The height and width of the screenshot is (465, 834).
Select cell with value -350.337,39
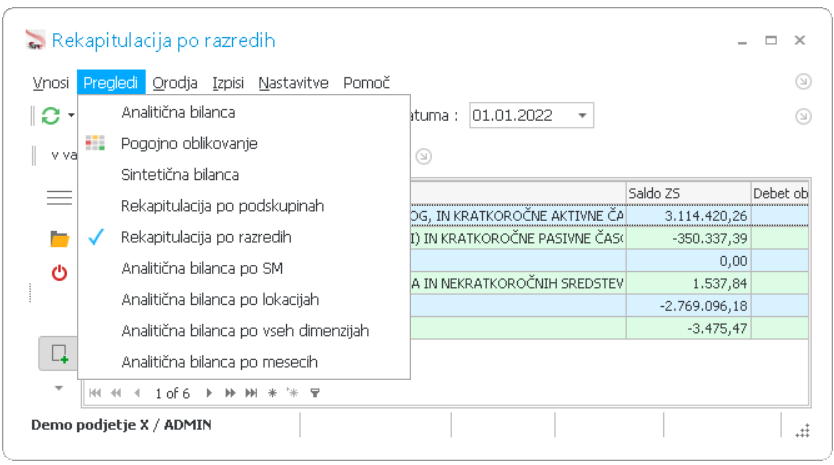pyautogui.click(x=688, y=238)
